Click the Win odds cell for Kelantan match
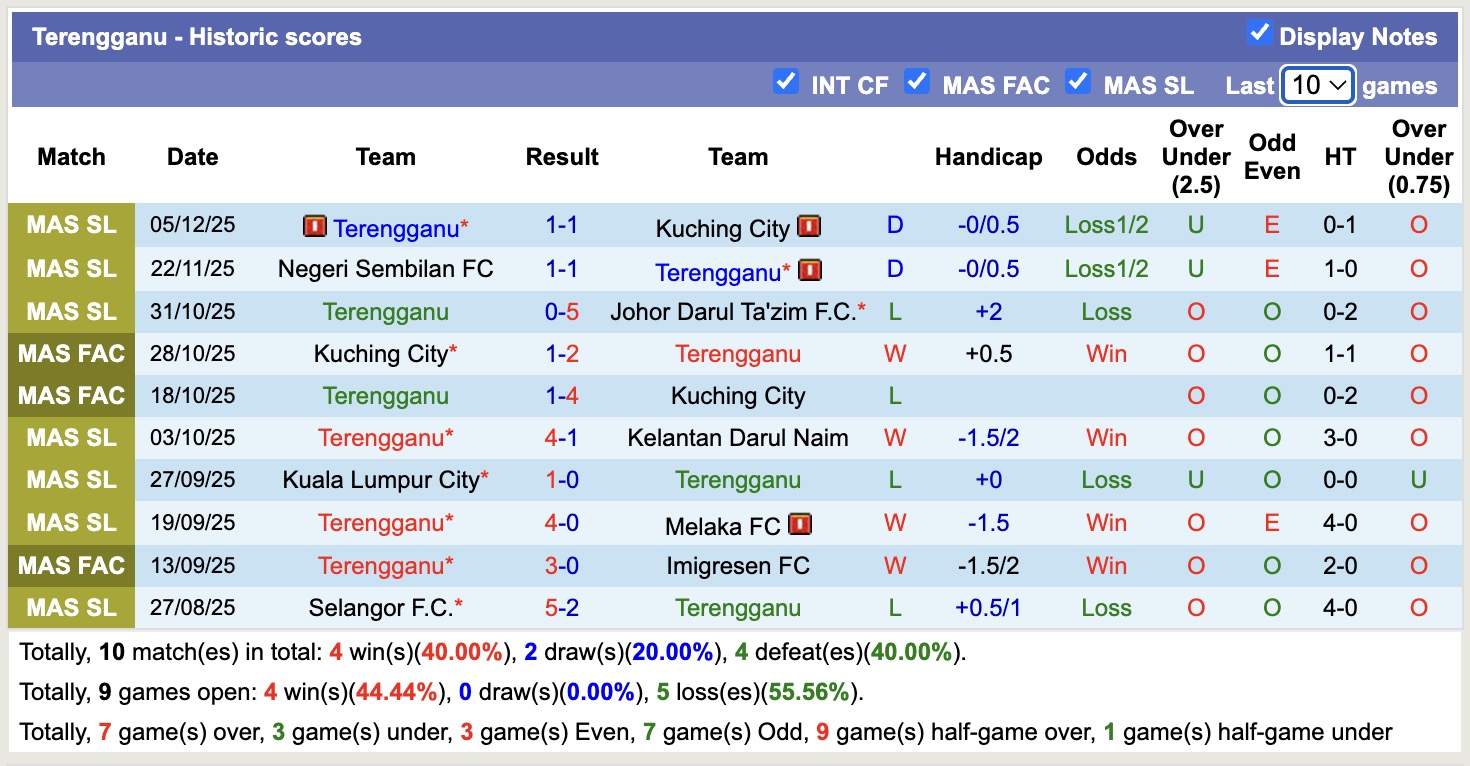Screen dimensions: 1470x766 click(x=1106, y=438)
